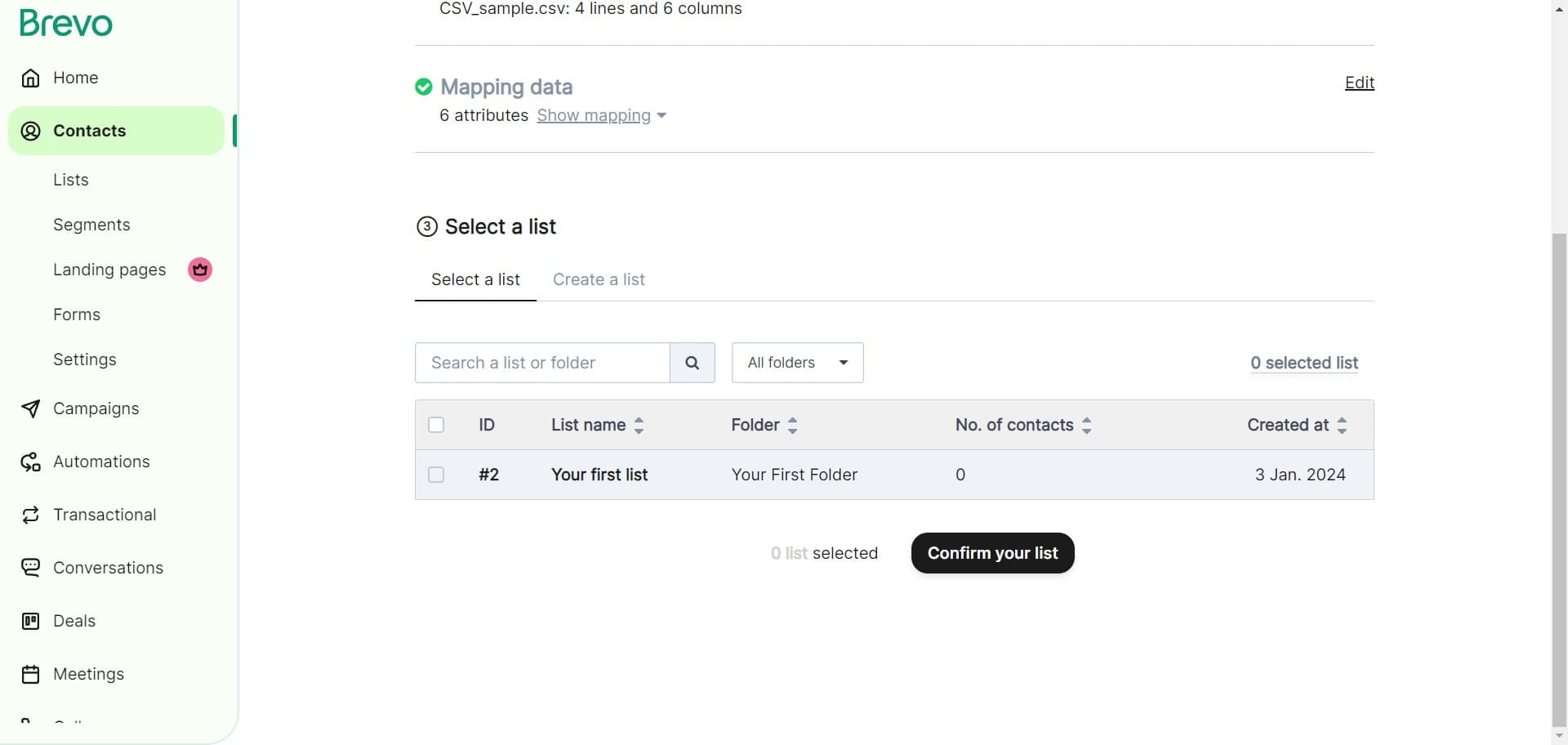Viewport: 1568px width, 745px height.
Task: Check the checkbox for Your first list row
Action: 437,474
